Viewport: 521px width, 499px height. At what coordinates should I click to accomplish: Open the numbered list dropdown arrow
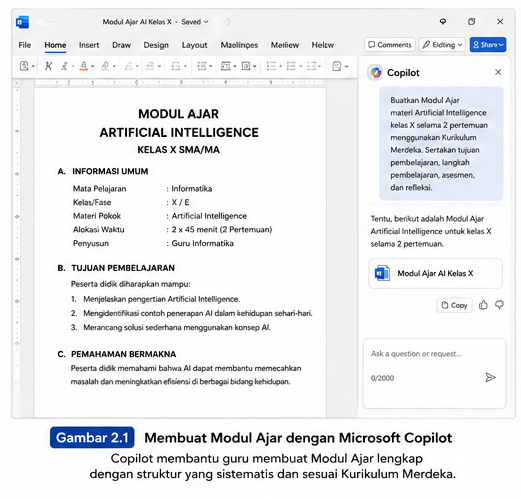click(x=300, y=66)
